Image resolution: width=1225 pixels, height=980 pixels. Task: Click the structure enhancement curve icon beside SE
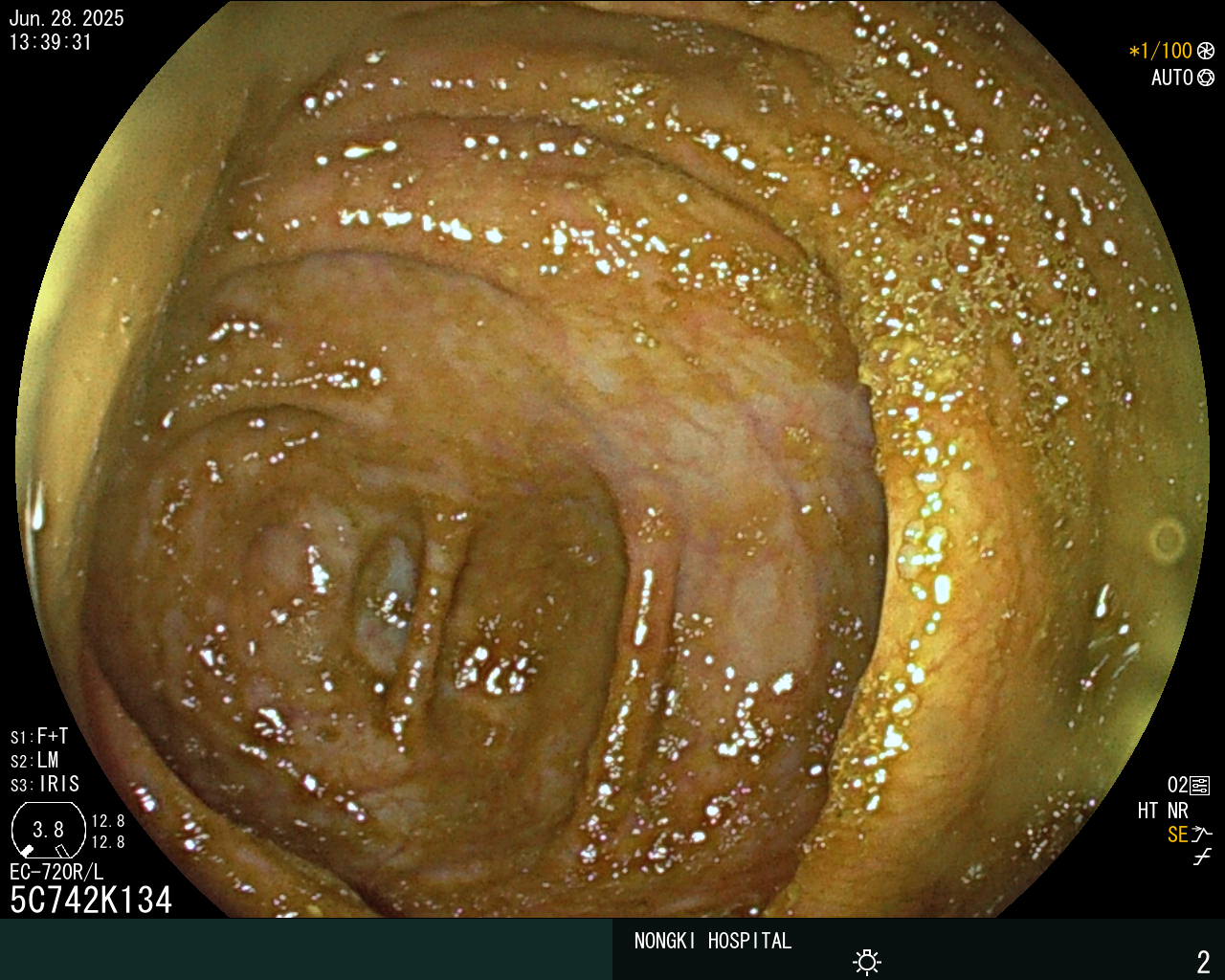(x=1202, y=835)
